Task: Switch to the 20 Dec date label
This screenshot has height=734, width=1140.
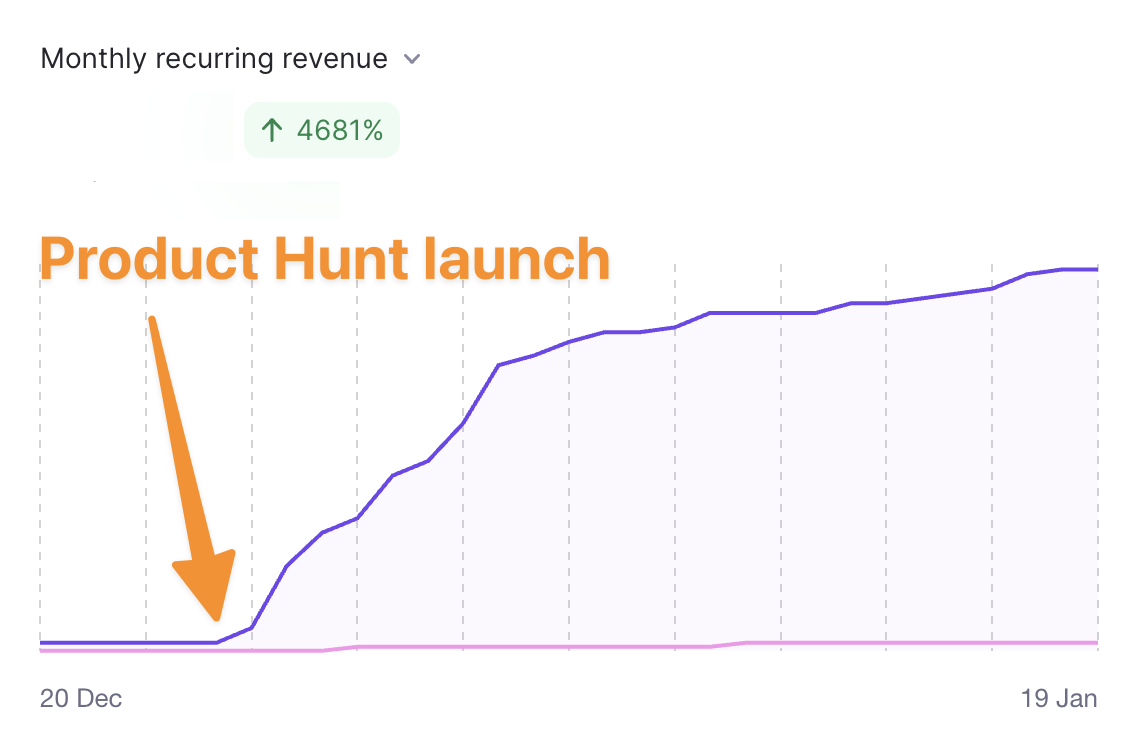Action: coord(79,699)
